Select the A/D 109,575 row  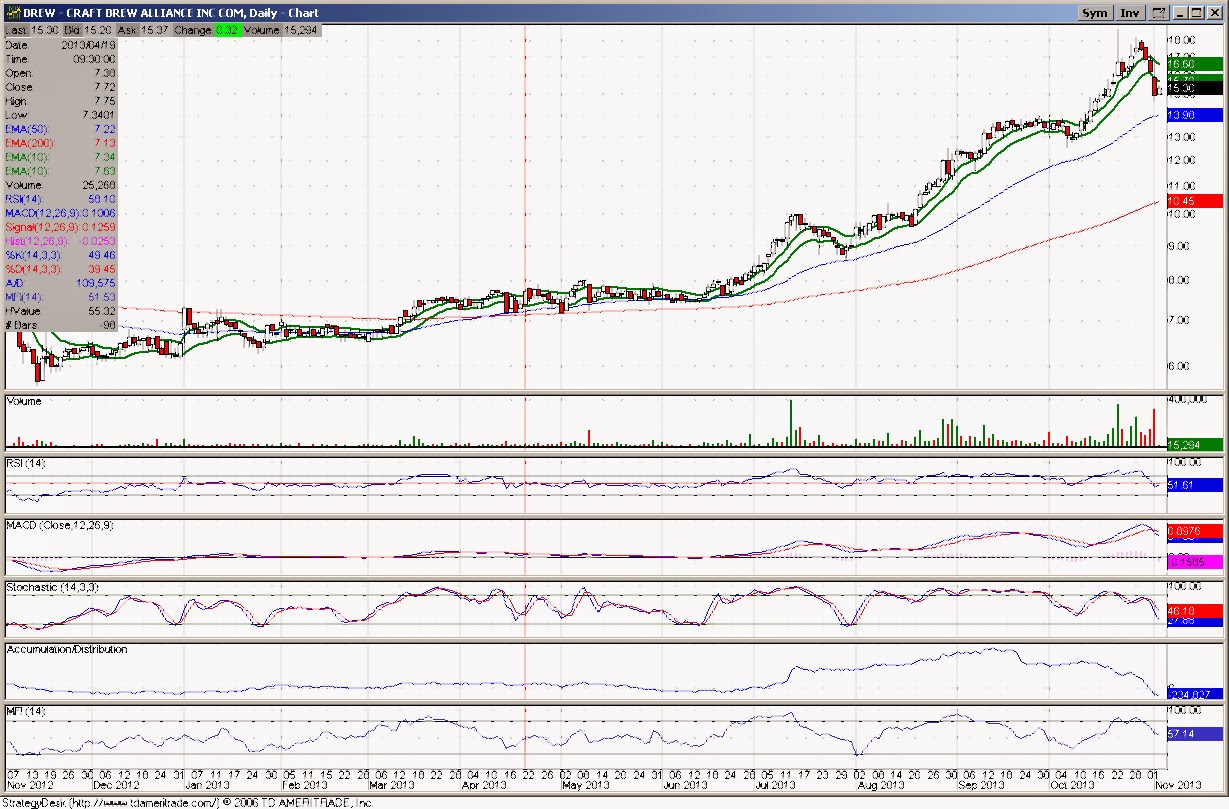click(61, 283)
